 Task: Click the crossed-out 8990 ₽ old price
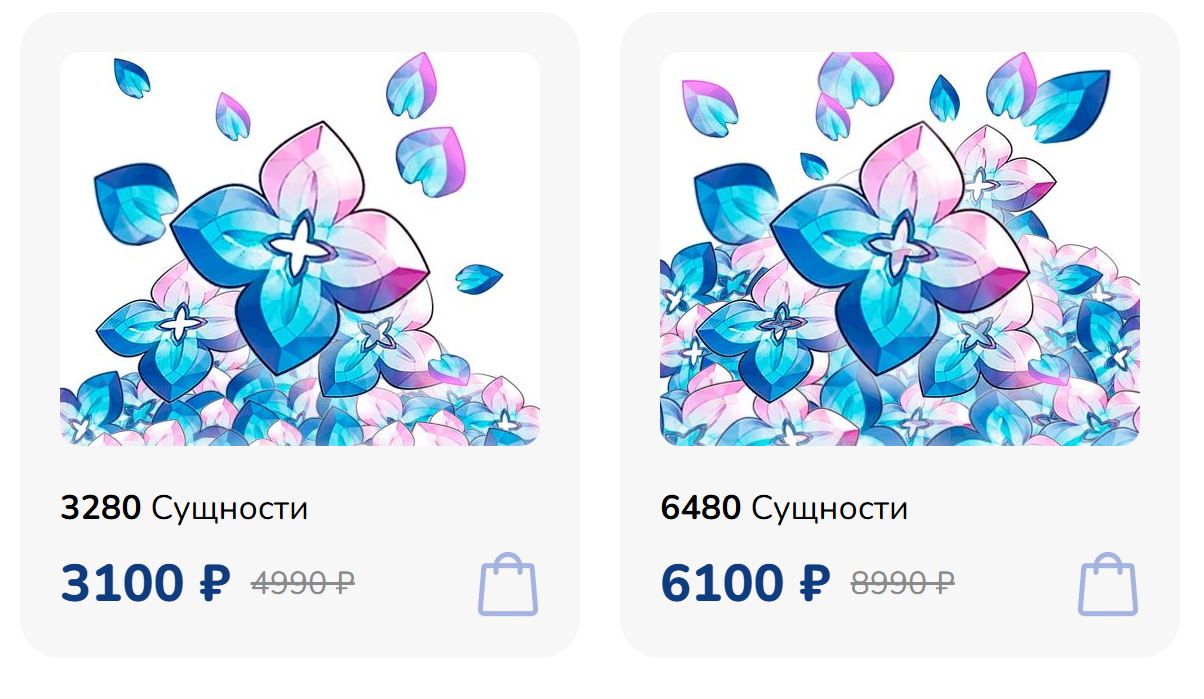tap(903, 582)
